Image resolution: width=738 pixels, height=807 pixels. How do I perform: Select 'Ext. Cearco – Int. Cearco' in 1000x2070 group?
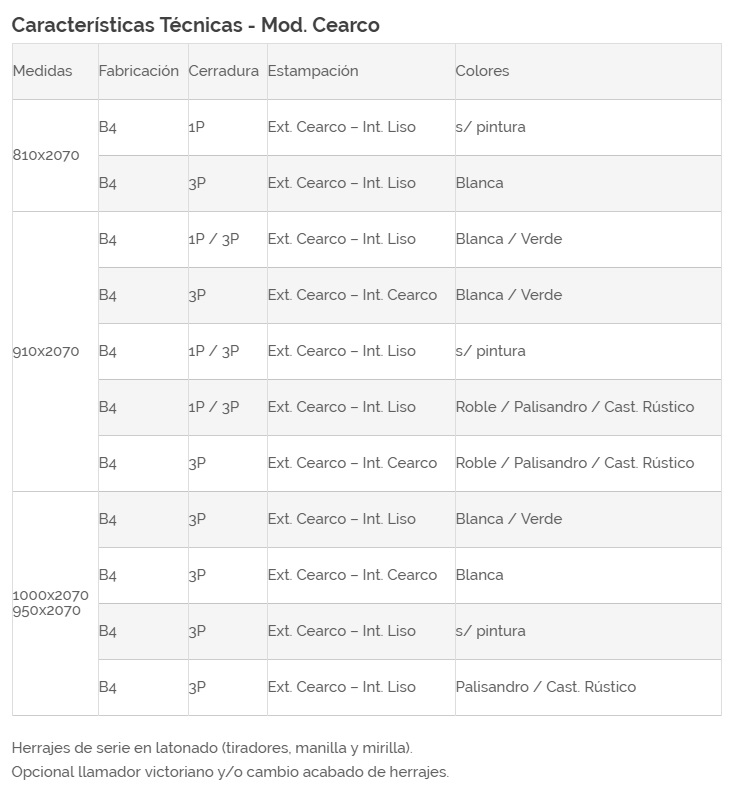point(352,575)
